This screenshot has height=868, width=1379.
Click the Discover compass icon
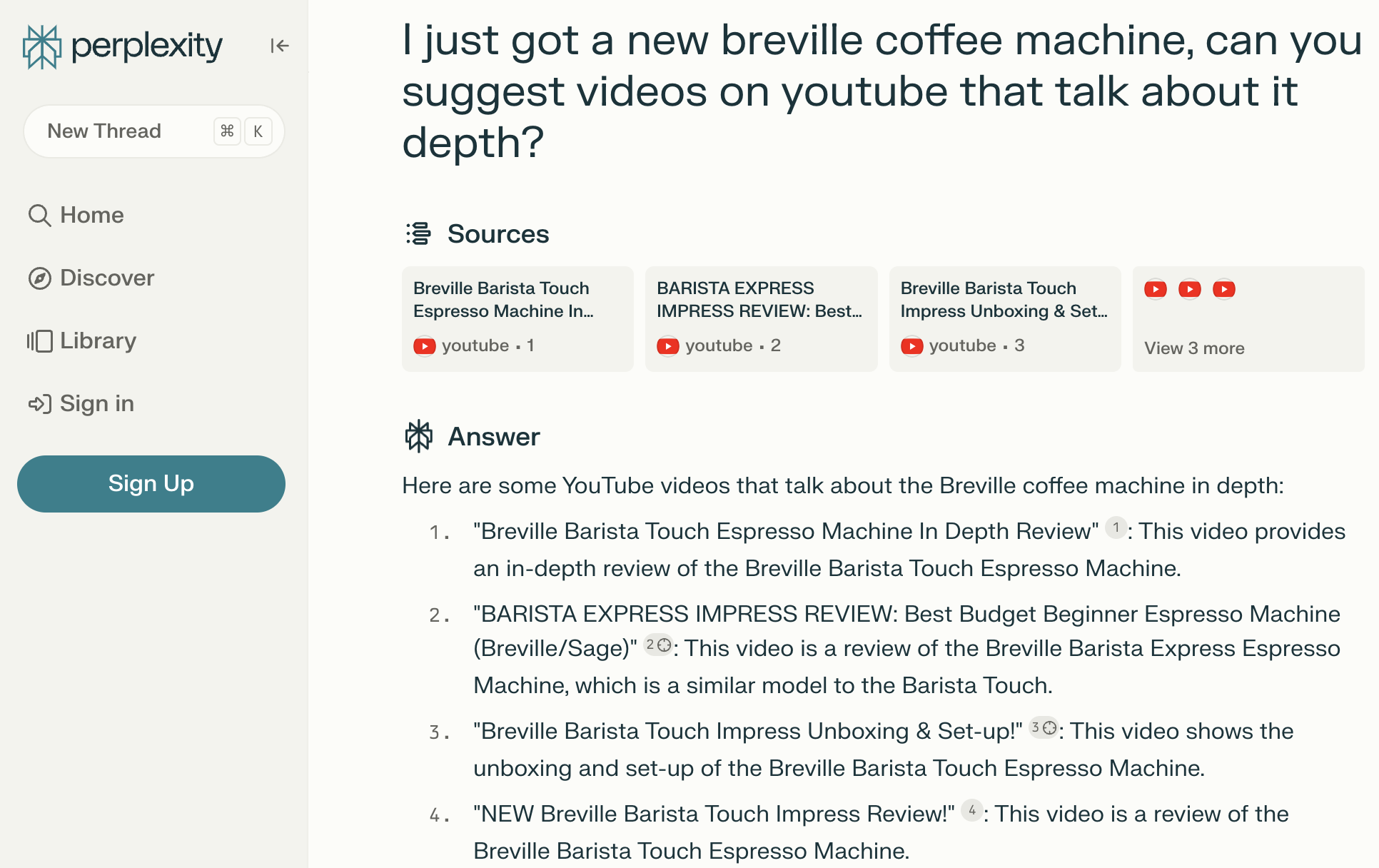tap(39, 278)
